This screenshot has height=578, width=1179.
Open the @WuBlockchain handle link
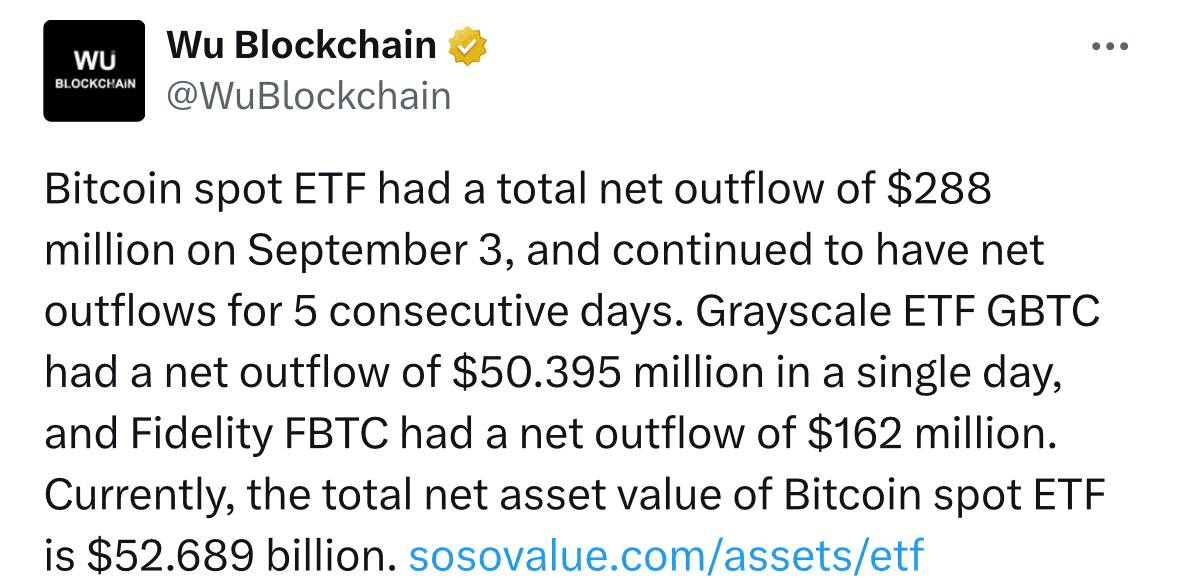point(308,96)
